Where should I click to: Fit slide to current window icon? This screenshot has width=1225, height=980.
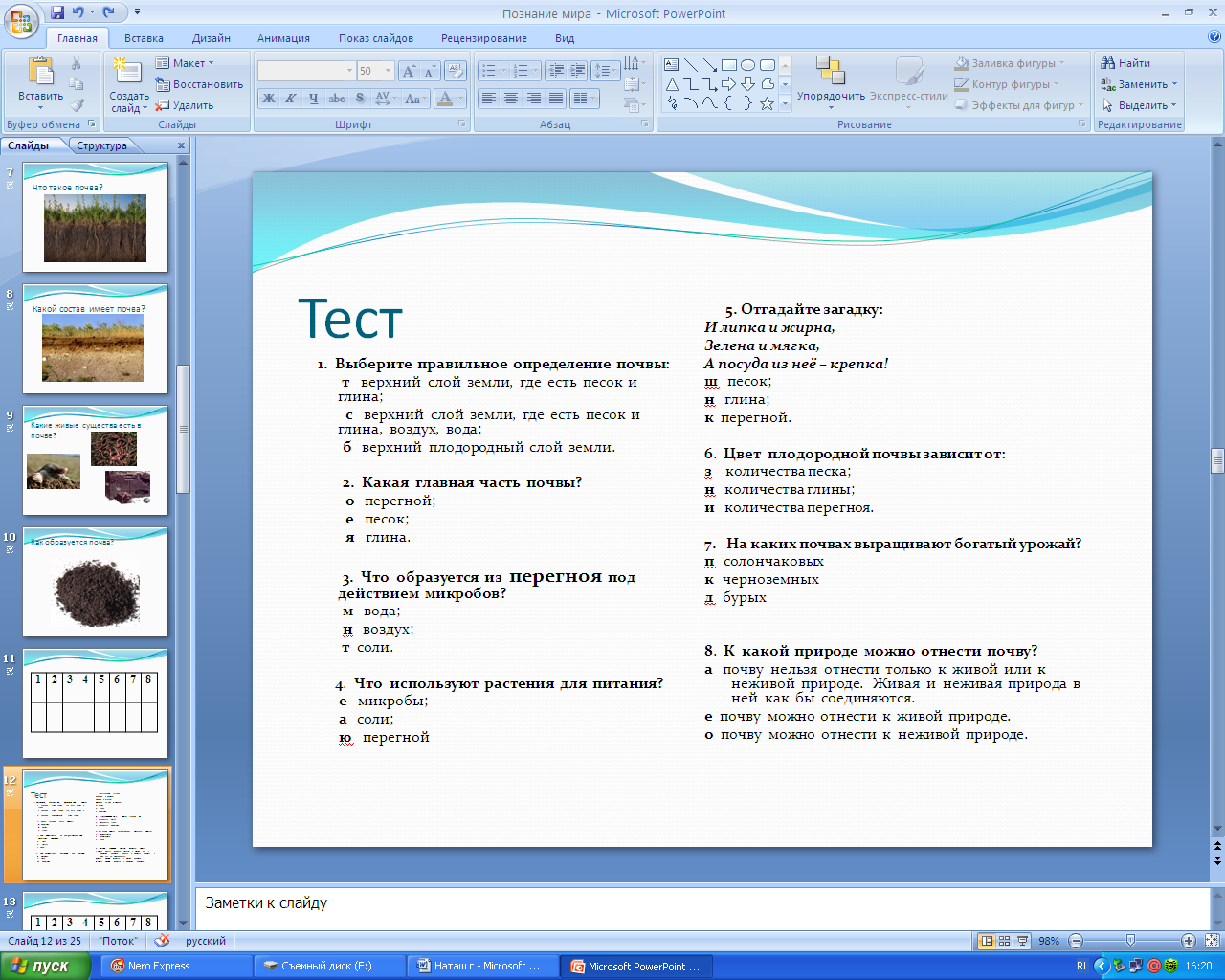click(x=1213, y=941)
